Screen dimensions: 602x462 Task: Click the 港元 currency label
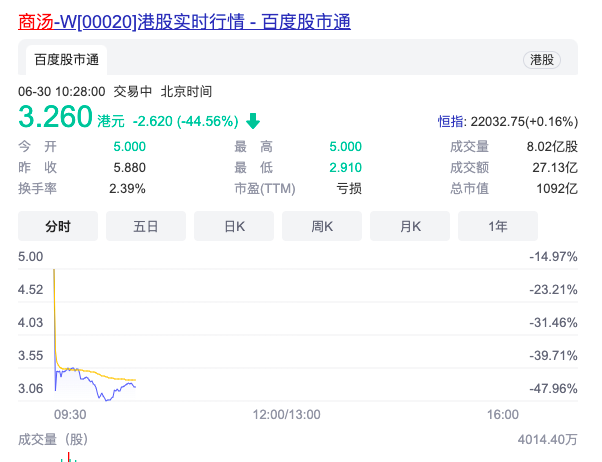click(111, 121)
